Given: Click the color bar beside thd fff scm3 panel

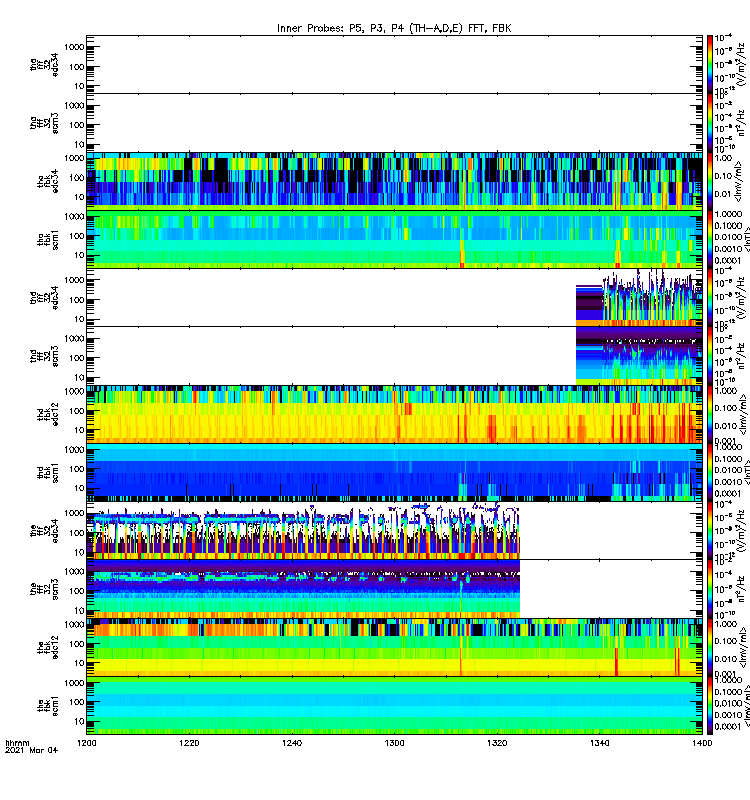Looking at the screenshot, I should click(710, 356).
